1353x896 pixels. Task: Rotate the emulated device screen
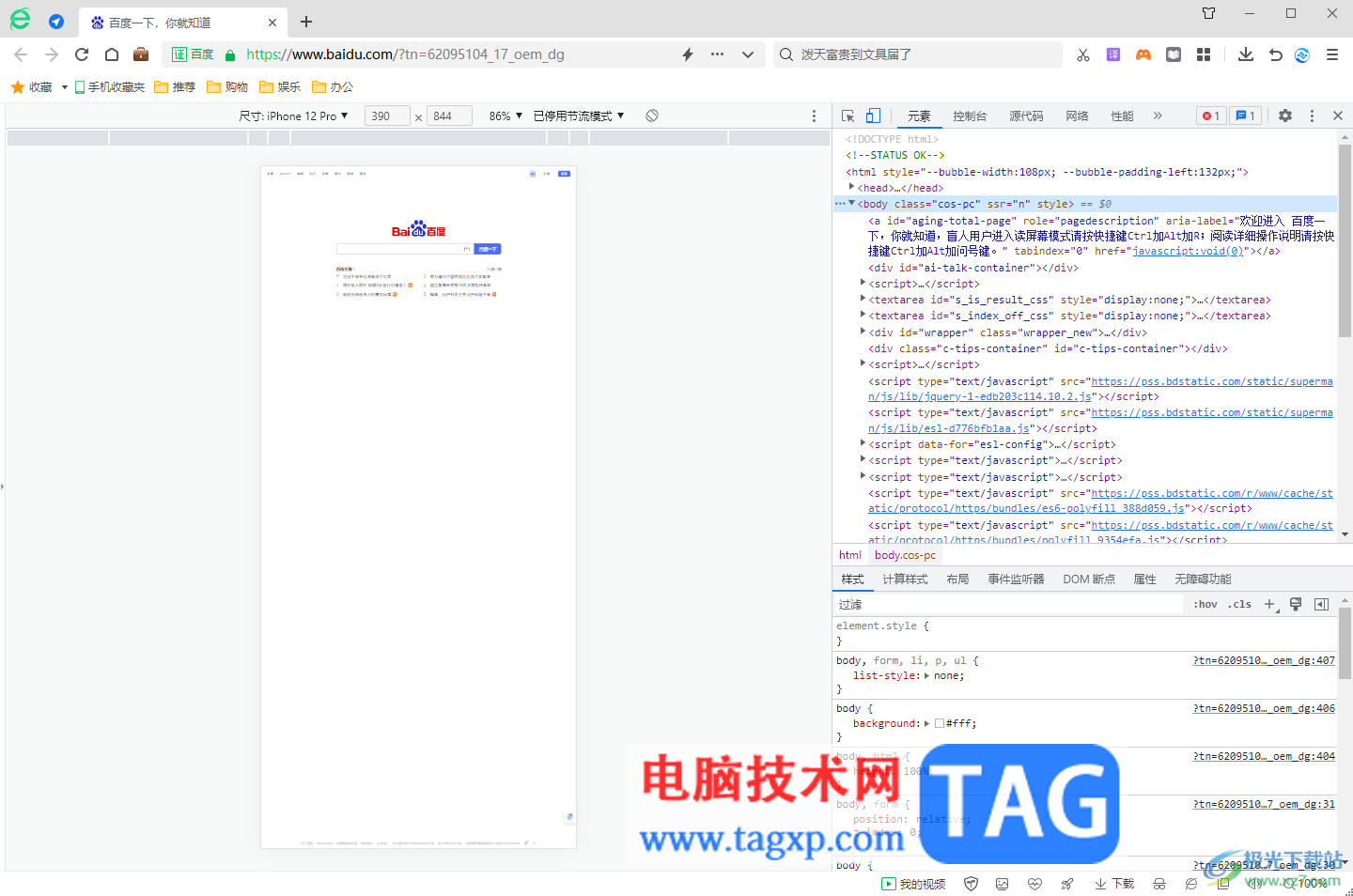(652, 116)
